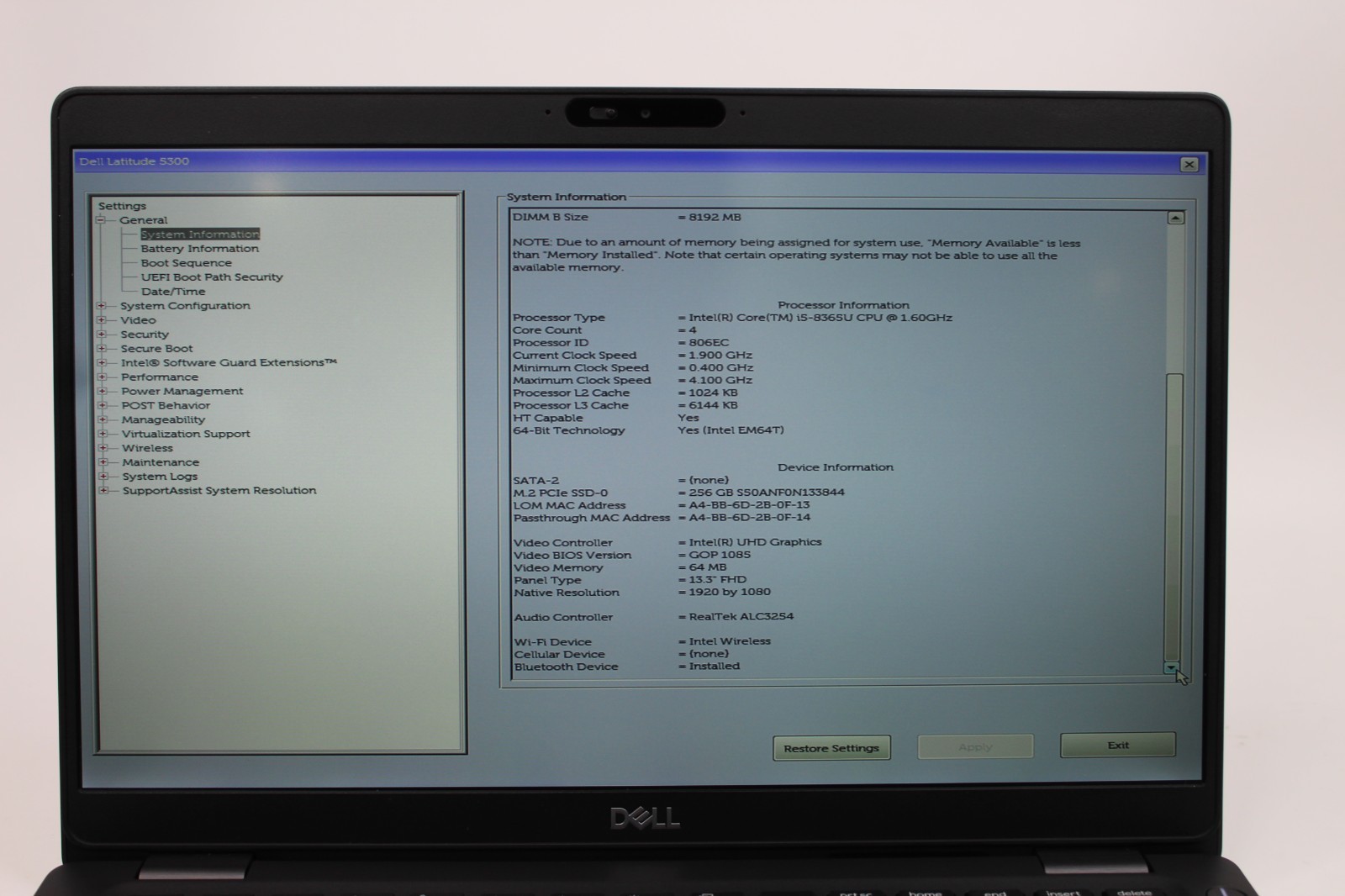Expand the System Logs node
Screen dimensions: 1345x896
click(103, 477)
